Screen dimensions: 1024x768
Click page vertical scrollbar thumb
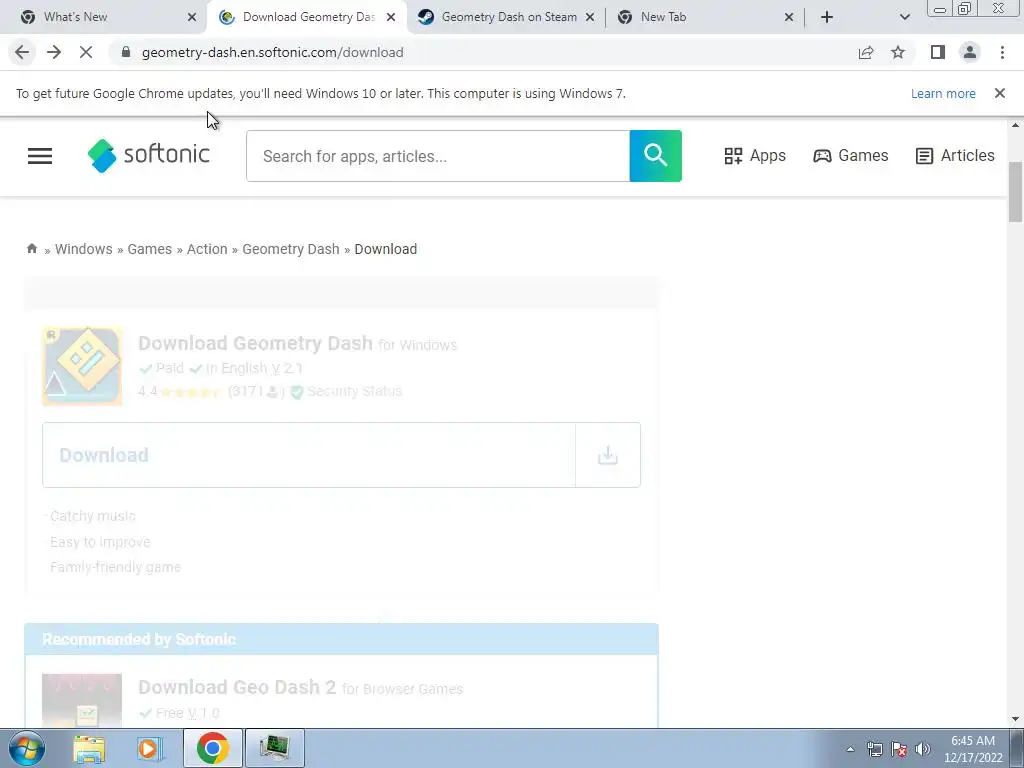coord(1015,192)
